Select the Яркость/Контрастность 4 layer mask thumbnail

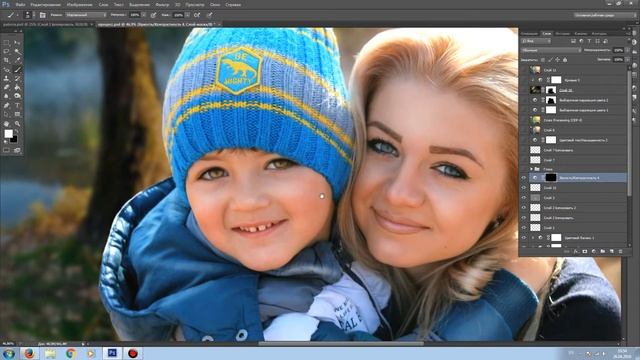(551, 178)
